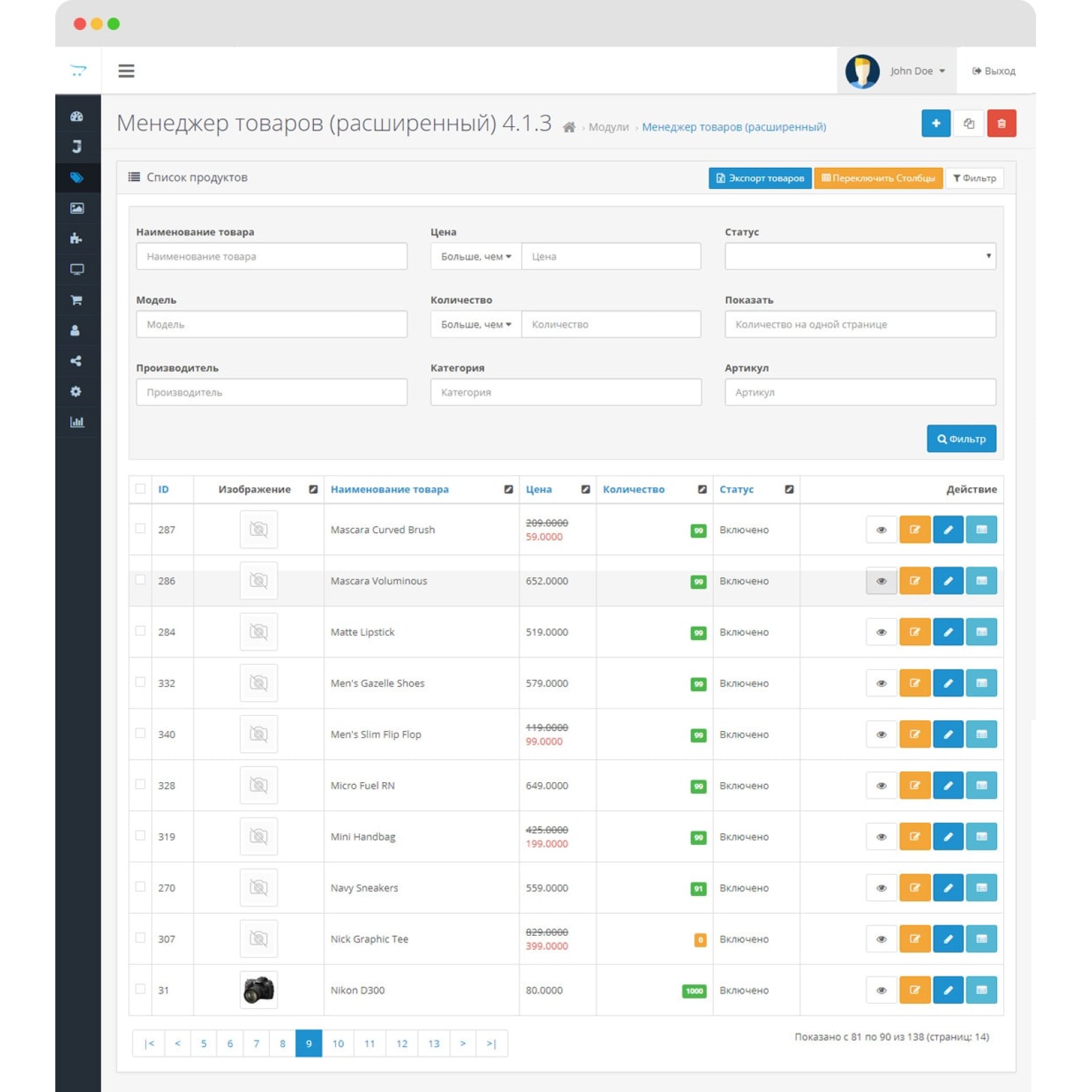The width and height of the screenshot is (1092, 1092).
Task: View Mascara Voluminous with eye button
Action: 881,581
